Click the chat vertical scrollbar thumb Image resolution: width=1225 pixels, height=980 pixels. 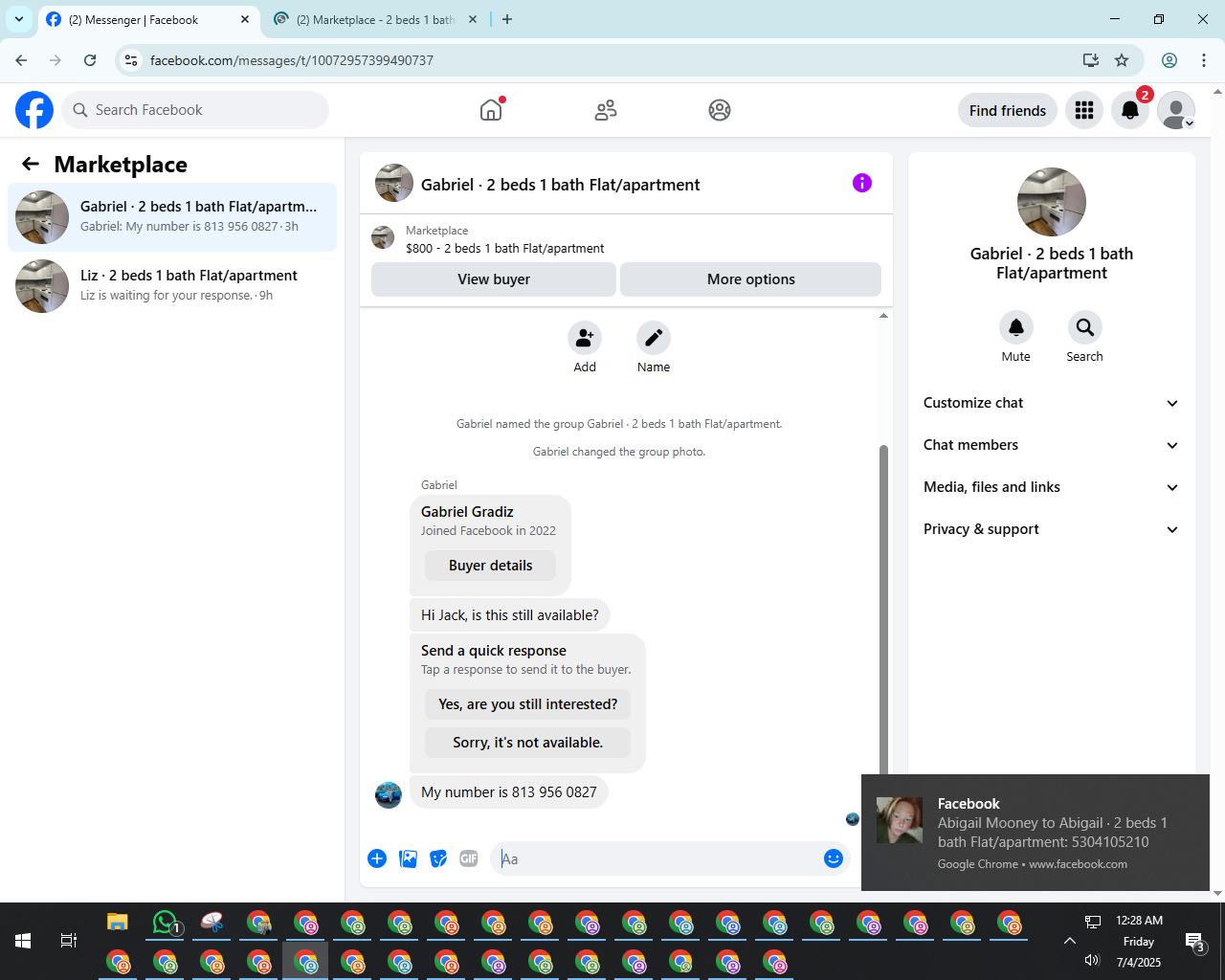tap(883, 609)
